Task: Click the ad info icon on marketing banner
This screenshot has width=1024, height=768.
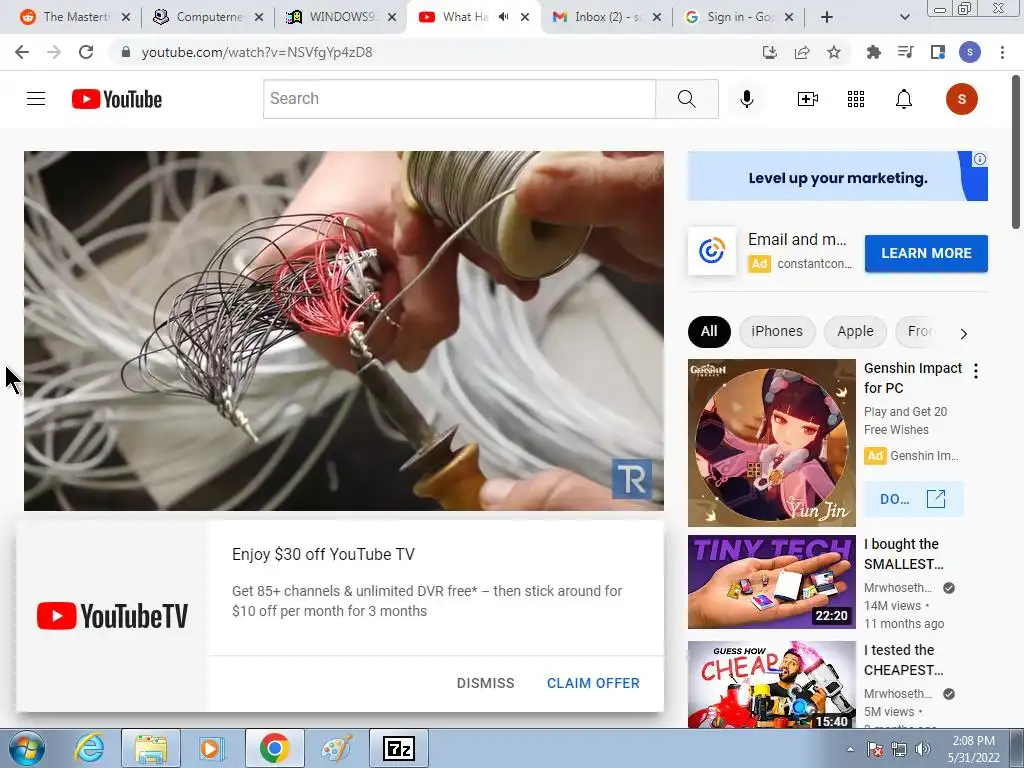Action: [980, 159]
